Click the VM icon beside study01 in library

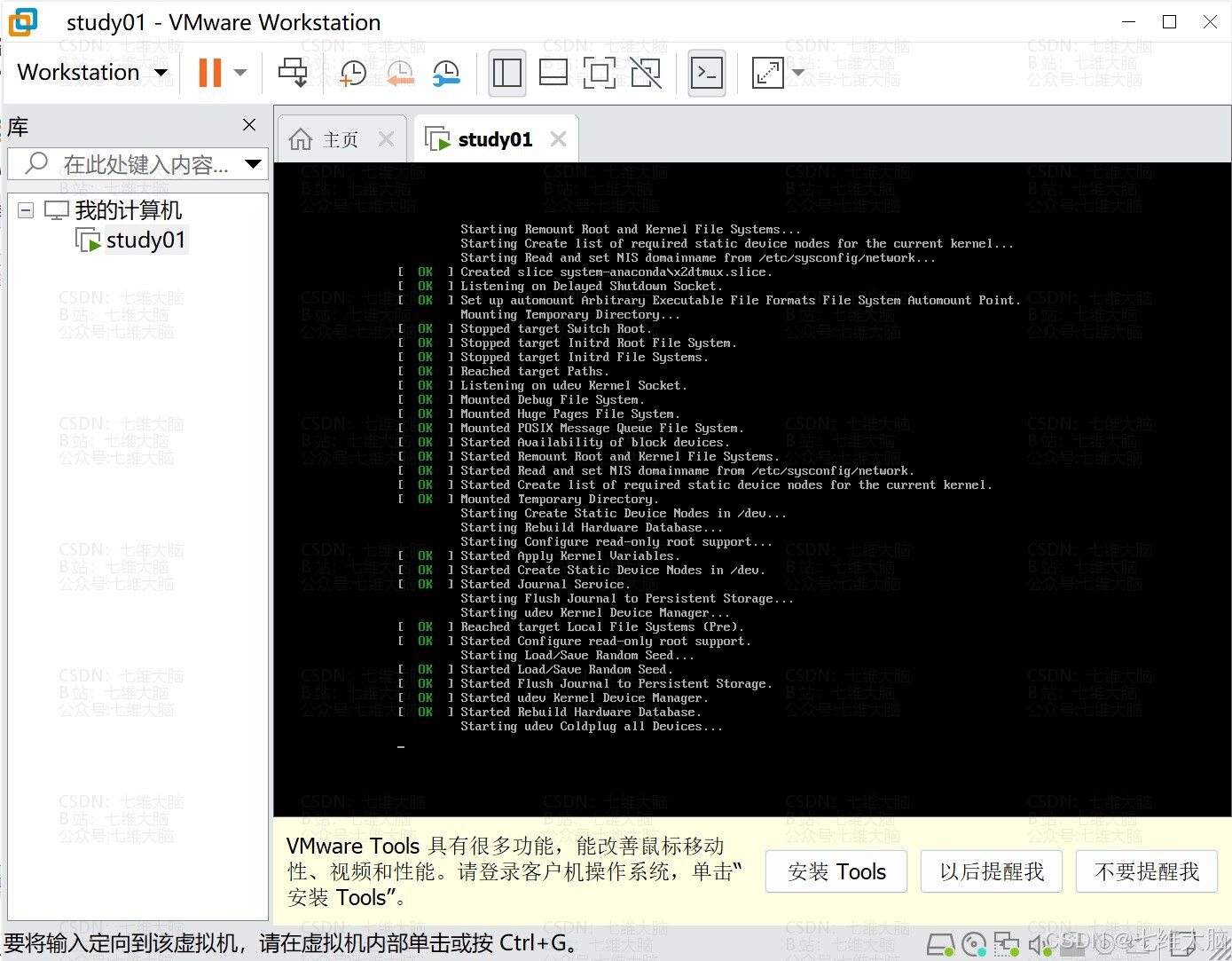[x=88, y=240]
